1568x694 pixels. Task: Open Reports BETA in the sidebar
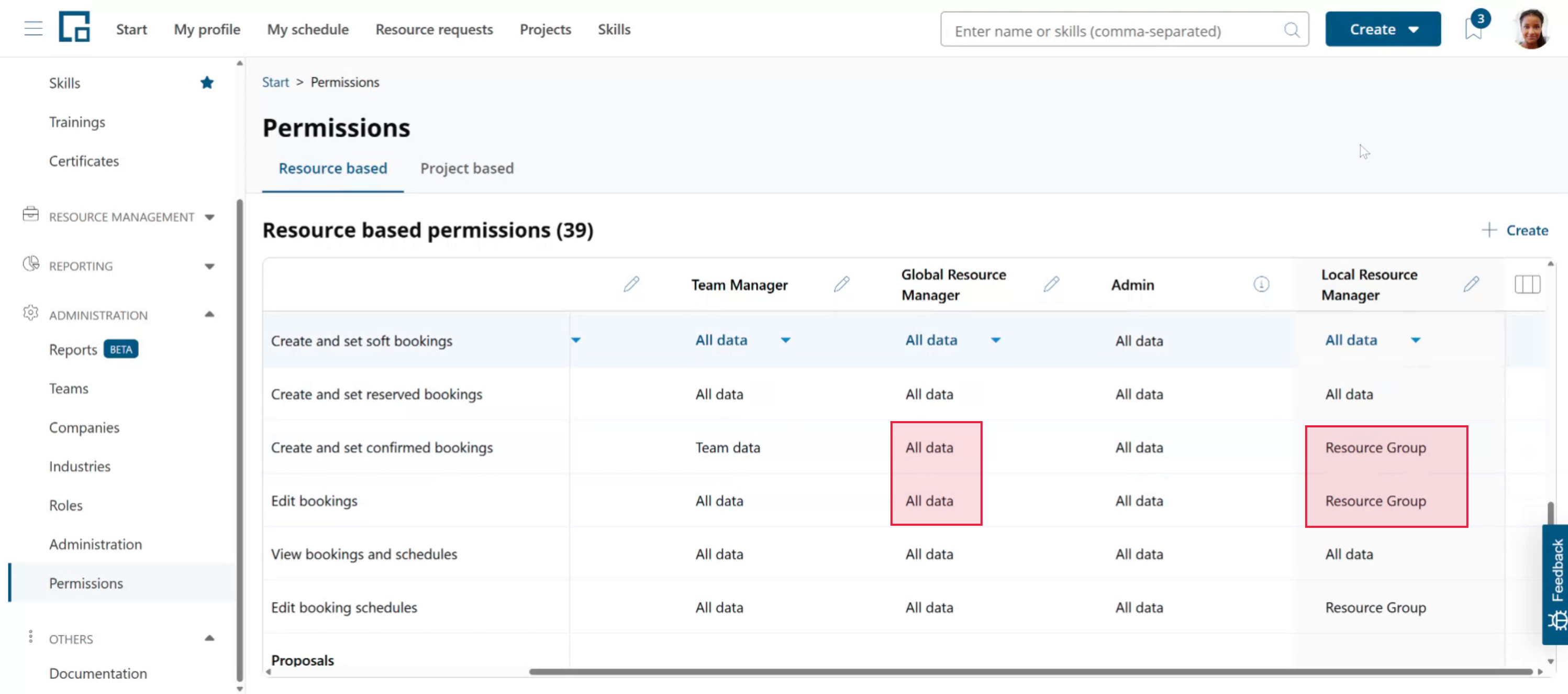94,349
